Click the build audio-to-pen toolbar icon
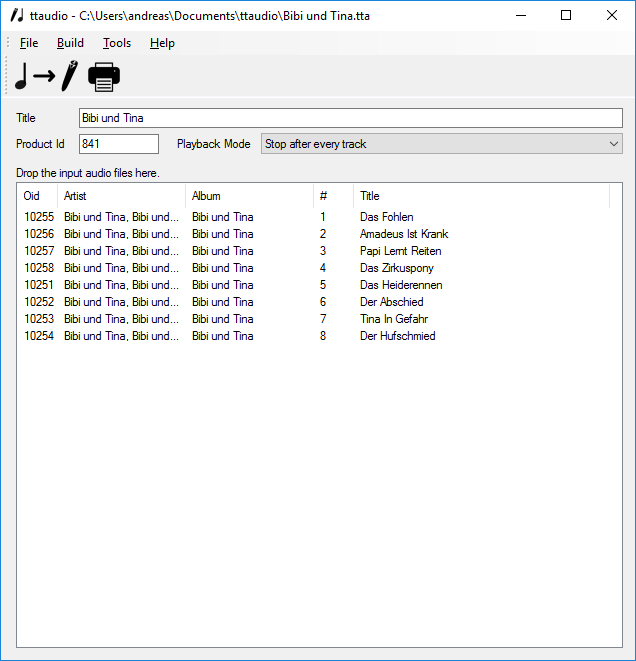This screenshot has width=636, height=661. [46, 76]
